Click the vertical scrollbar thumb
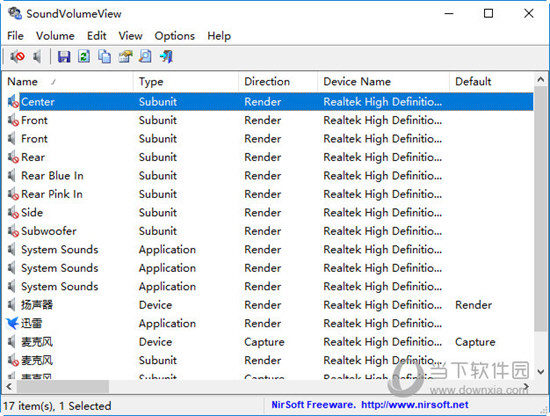The height and width of the screenshot is (416, 550). click(541, 209)
